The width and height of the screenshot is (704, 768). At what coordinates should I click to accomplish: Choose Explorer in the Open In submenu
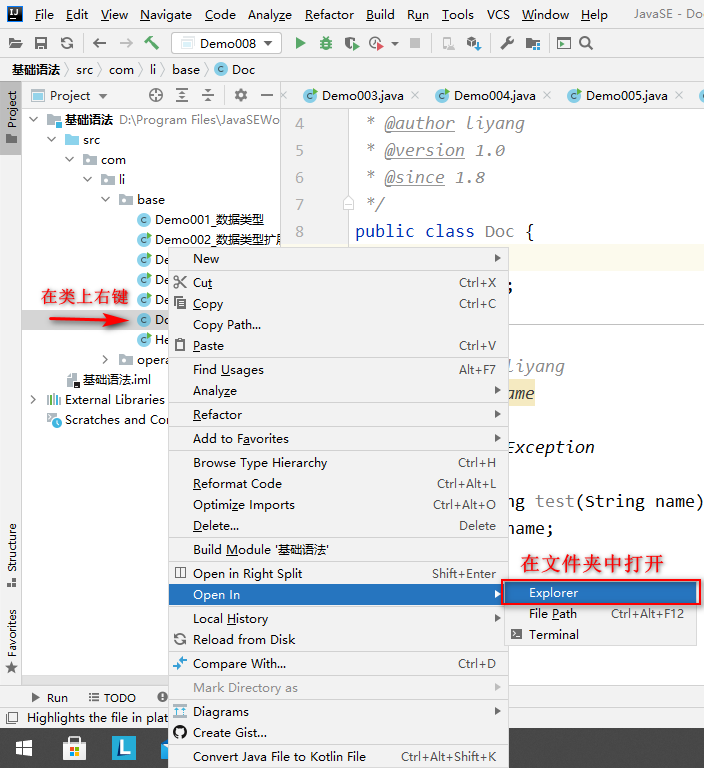(x=601, y=593)
